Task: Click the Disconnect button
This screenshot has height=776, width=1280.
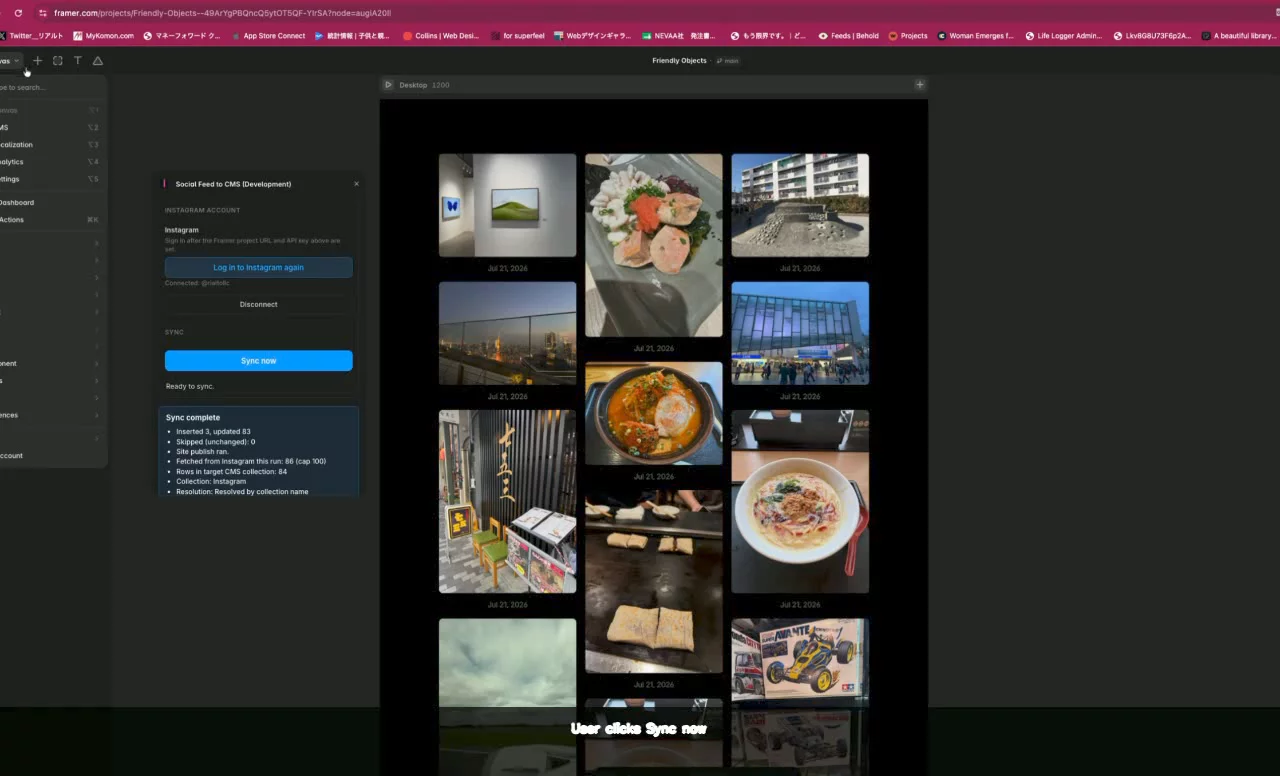Action: coord(258,304)
